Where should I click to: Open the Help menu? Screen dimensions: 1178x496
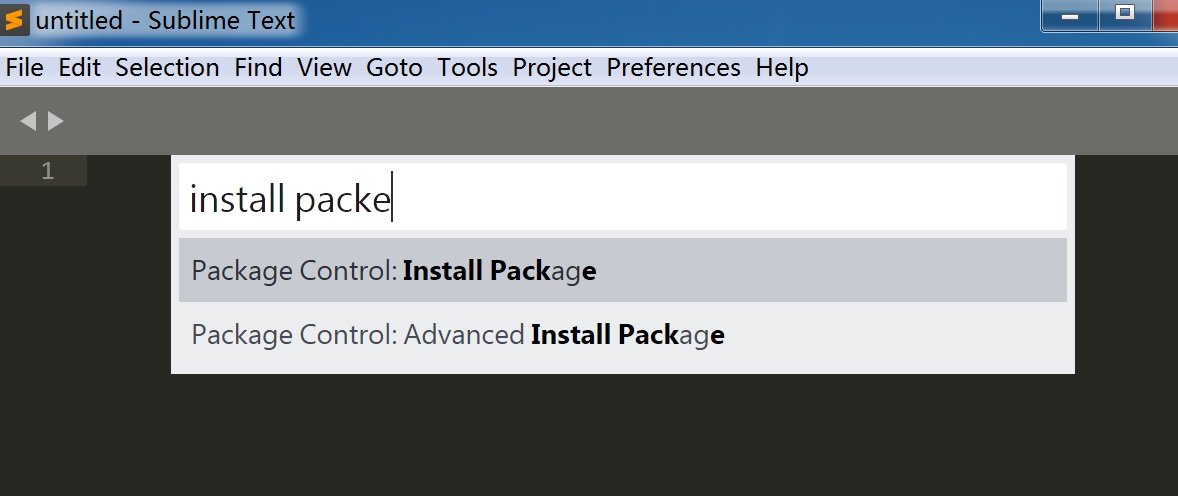click(x=782, y=68)
